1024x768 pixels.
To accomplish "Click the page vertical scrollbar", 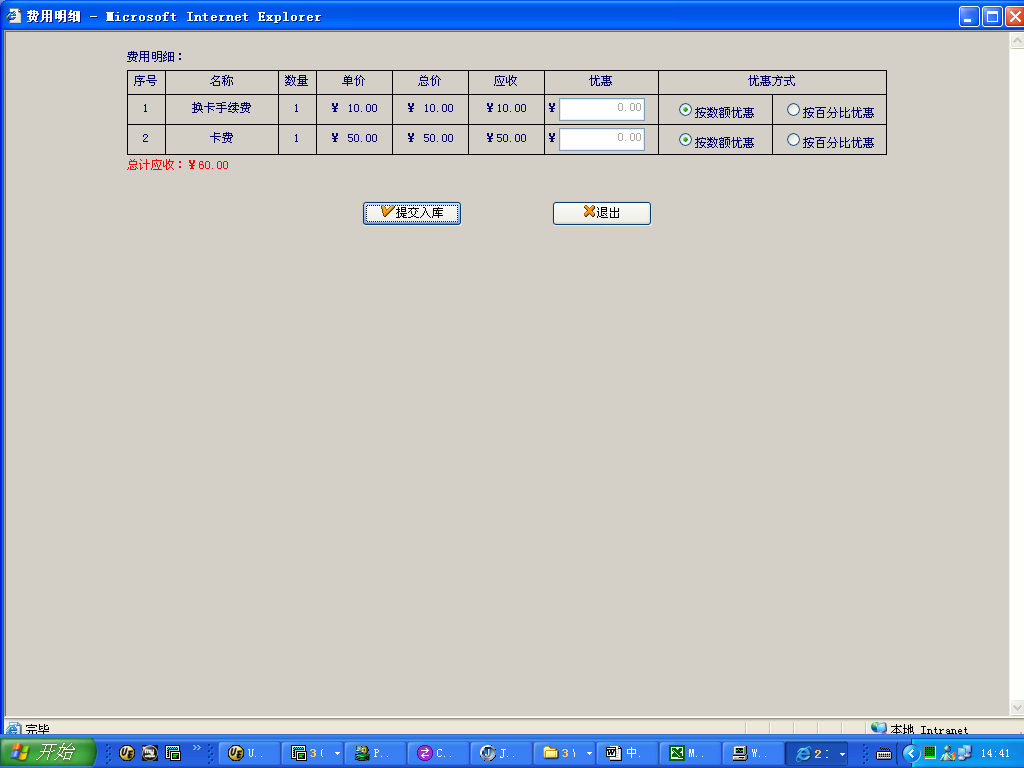I will coord(1016,380).
